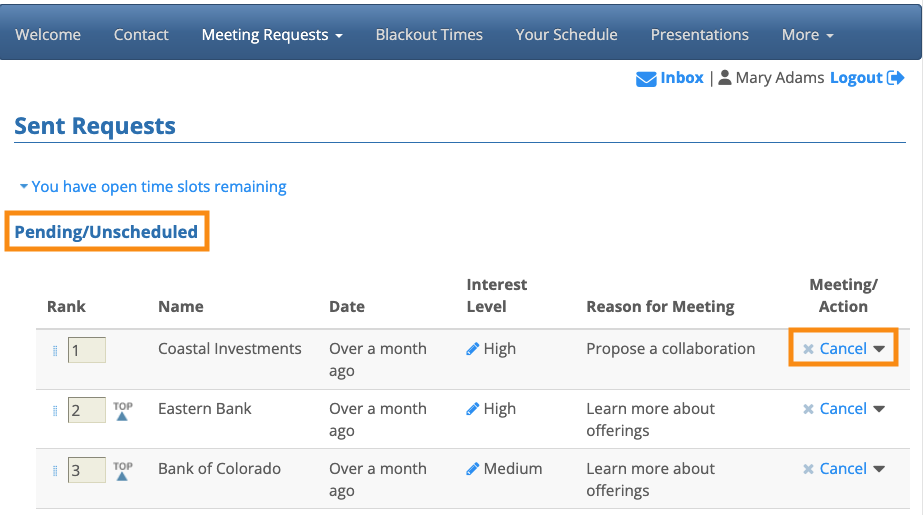The image size is (923, 515).
Task: Click the Logout arrow icon
Action: [x=896, y=78]
